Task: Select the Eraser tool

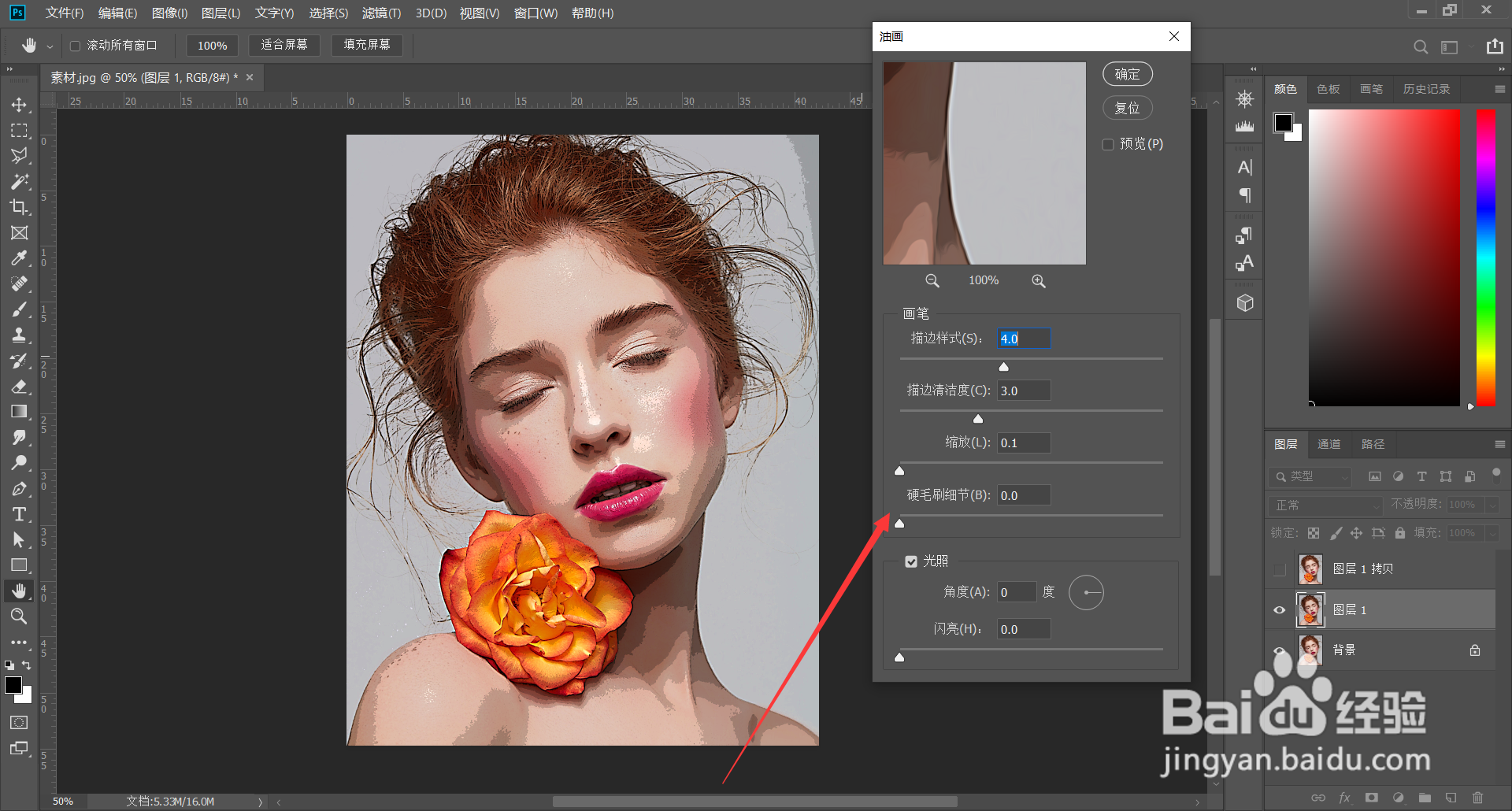Action: 19,386
